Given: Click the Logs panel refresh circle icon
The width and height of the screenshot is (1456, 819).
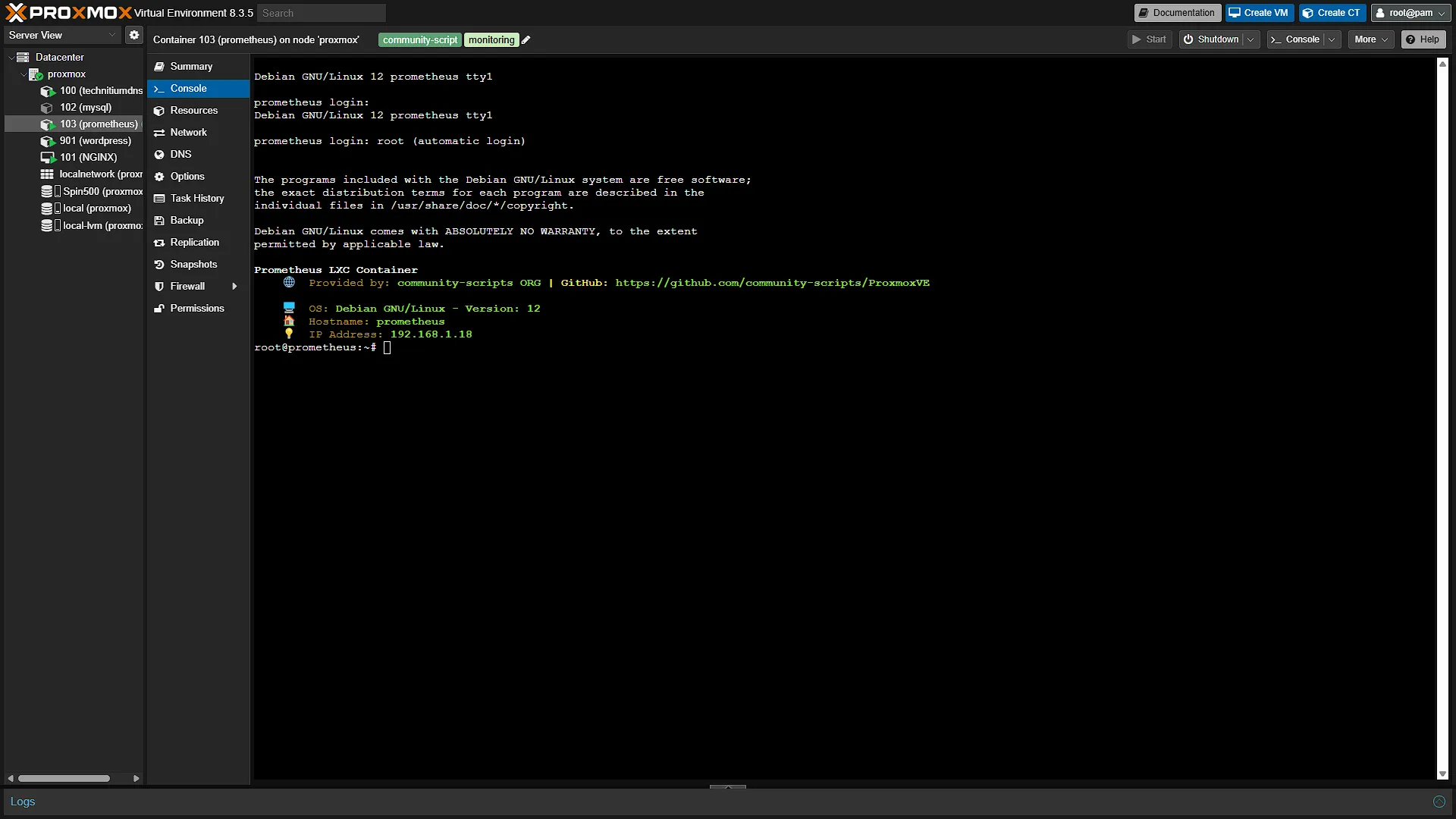Looking at the screenshot, I should pos(1439,802).
